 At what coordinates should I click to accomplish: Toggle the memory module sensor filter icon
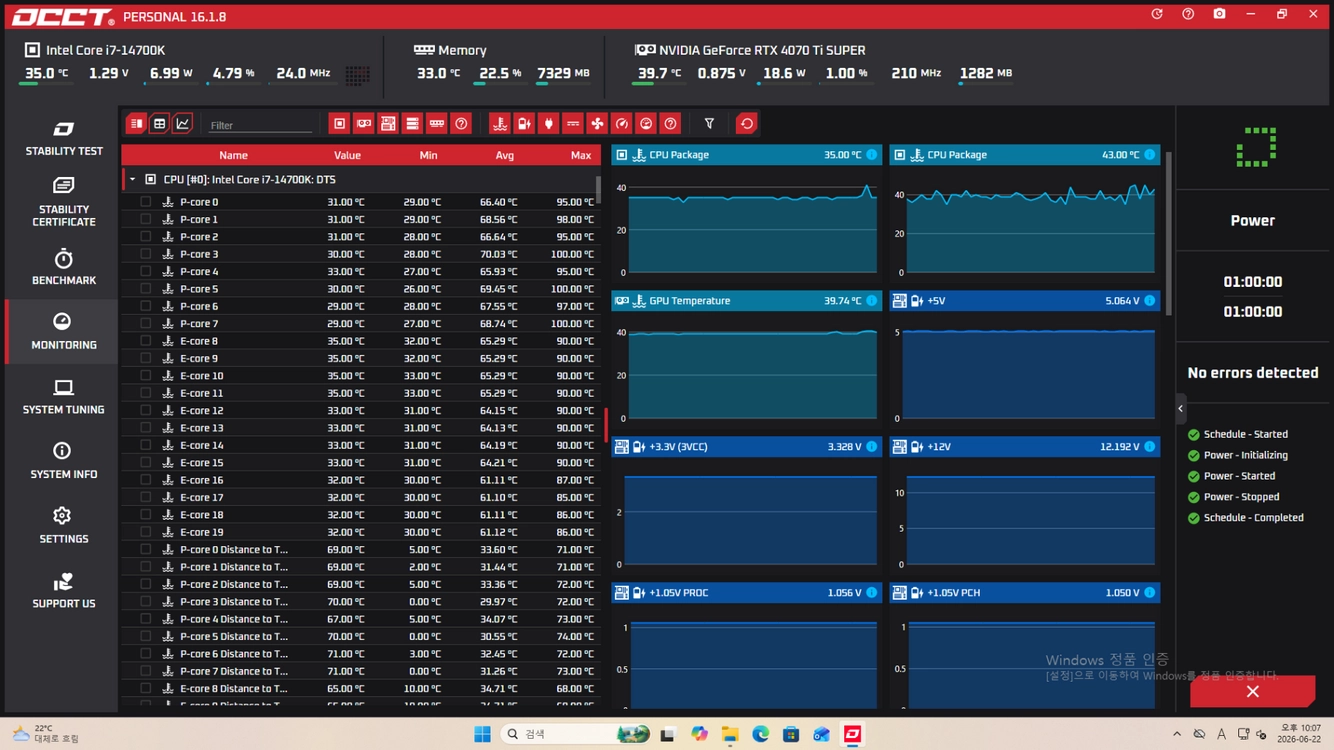[x=437, y=124]
